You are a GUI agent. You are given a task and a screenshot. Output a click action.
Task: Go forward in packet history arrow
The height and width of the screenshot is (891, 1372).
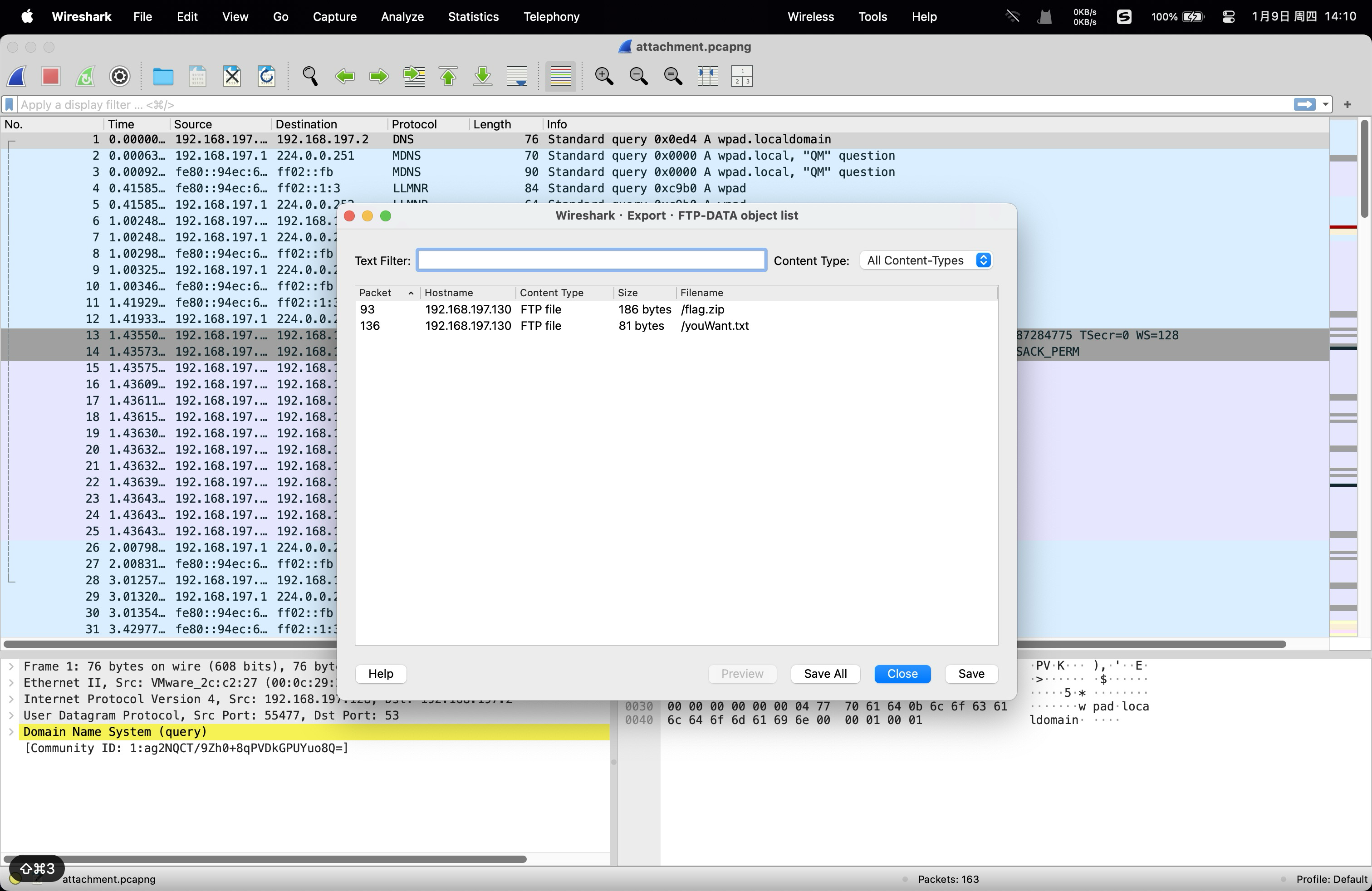[x=379, y=76]
